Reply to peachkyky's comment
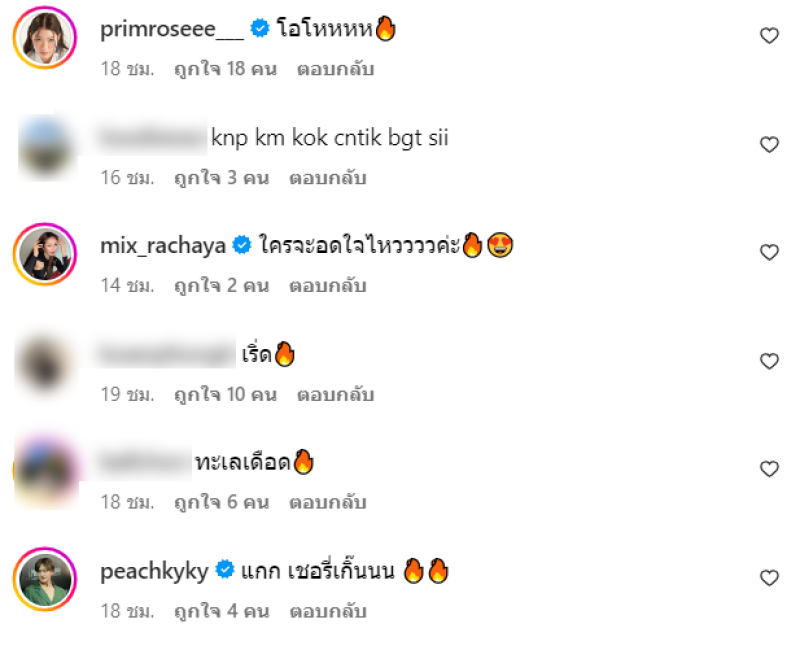Viewport: 800px width, 650px height. (x=328, y=611)
